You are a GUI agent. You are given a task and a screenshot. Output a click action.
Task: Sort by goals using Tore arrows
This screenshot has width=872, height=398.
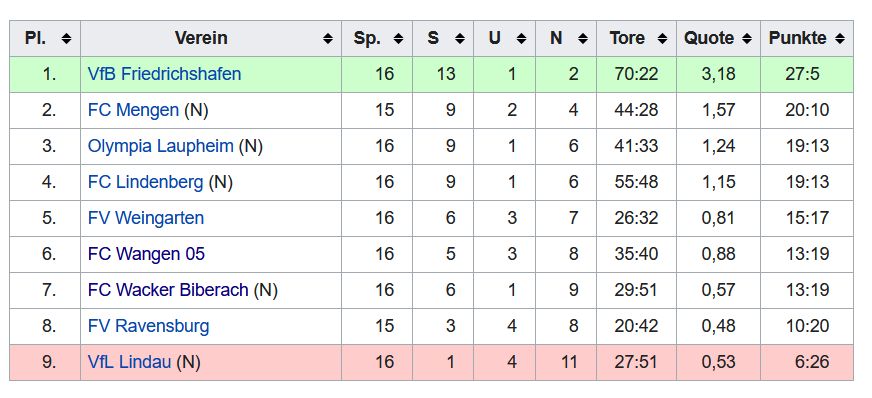[x=662, y=39]
